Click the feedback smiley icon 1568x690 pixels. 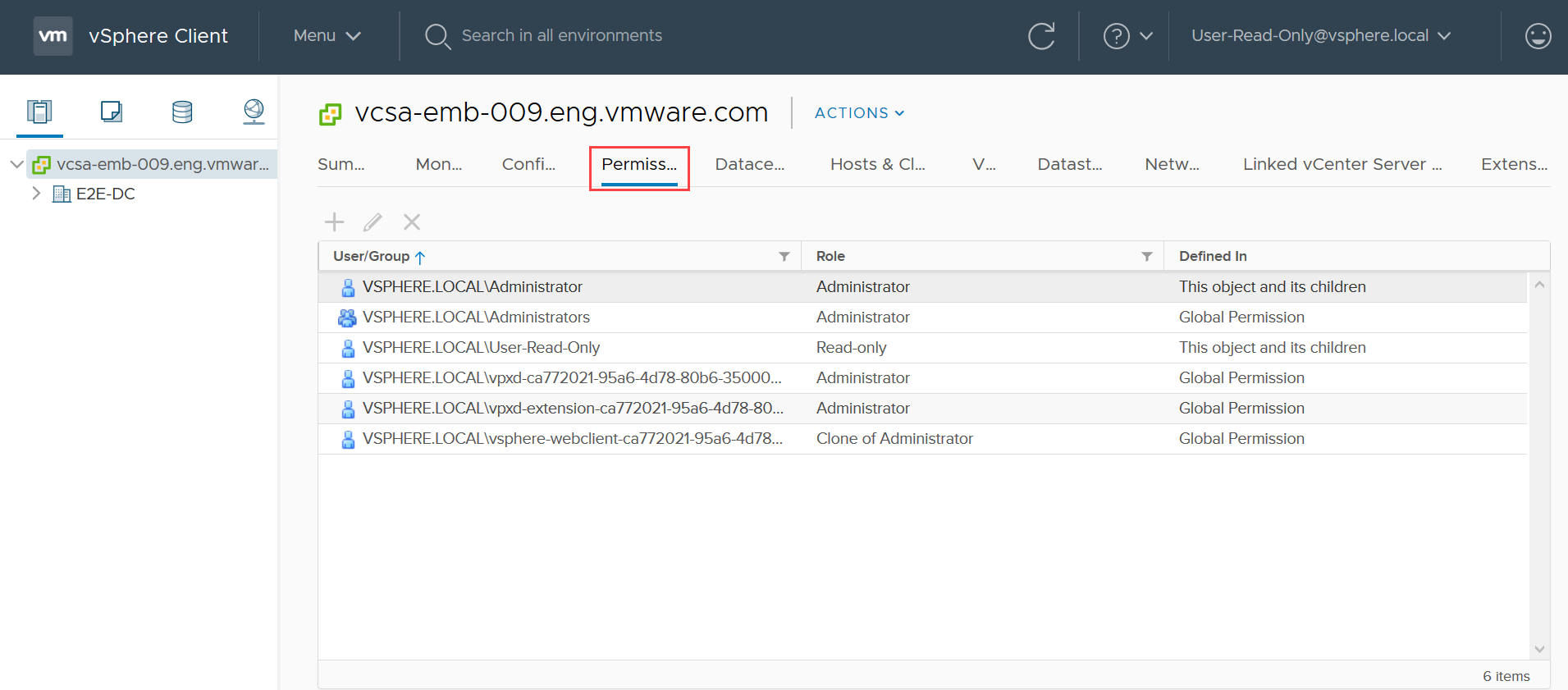[x=1538, y=36]
